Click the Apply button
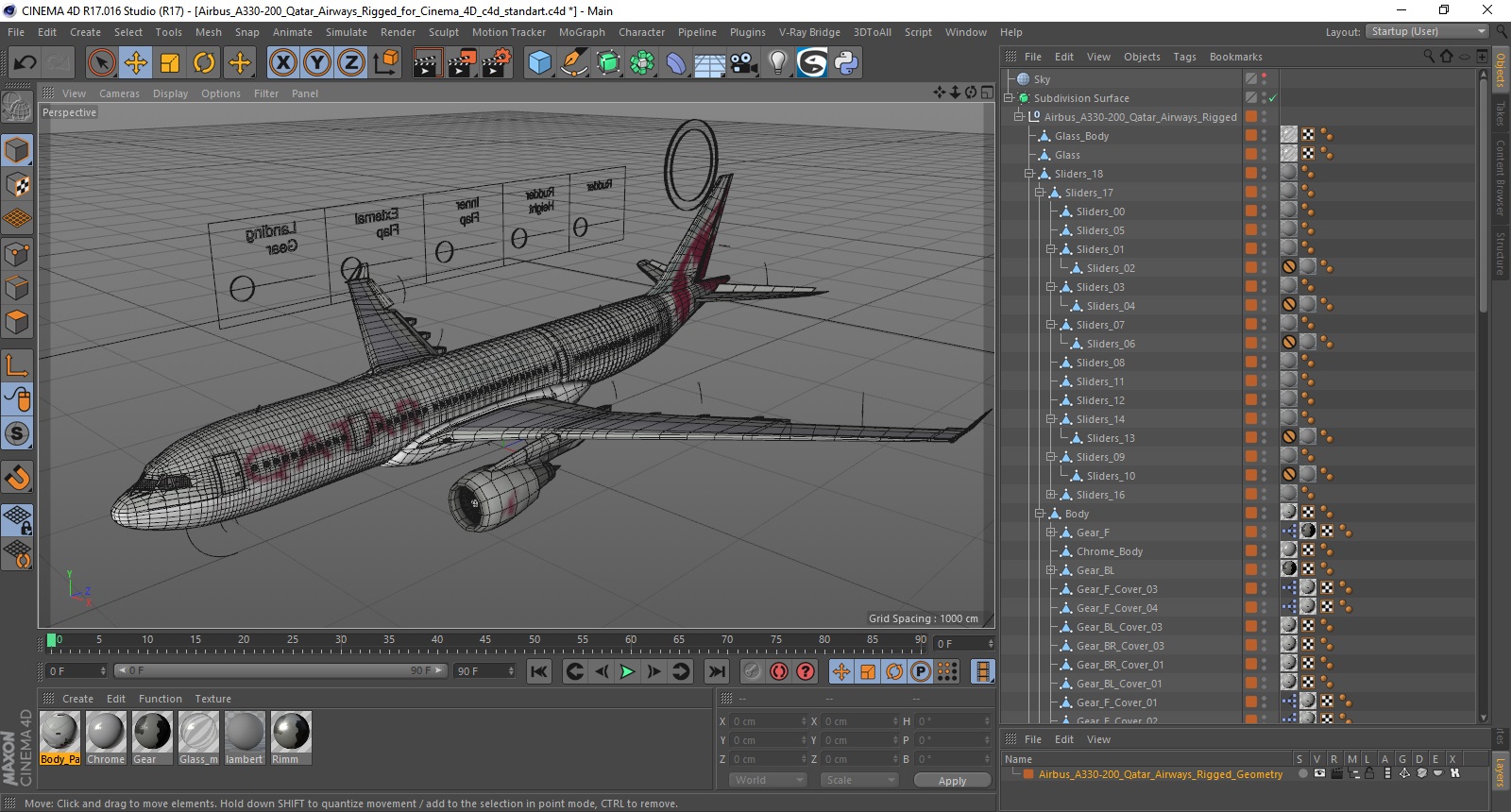 pos(952,781)
